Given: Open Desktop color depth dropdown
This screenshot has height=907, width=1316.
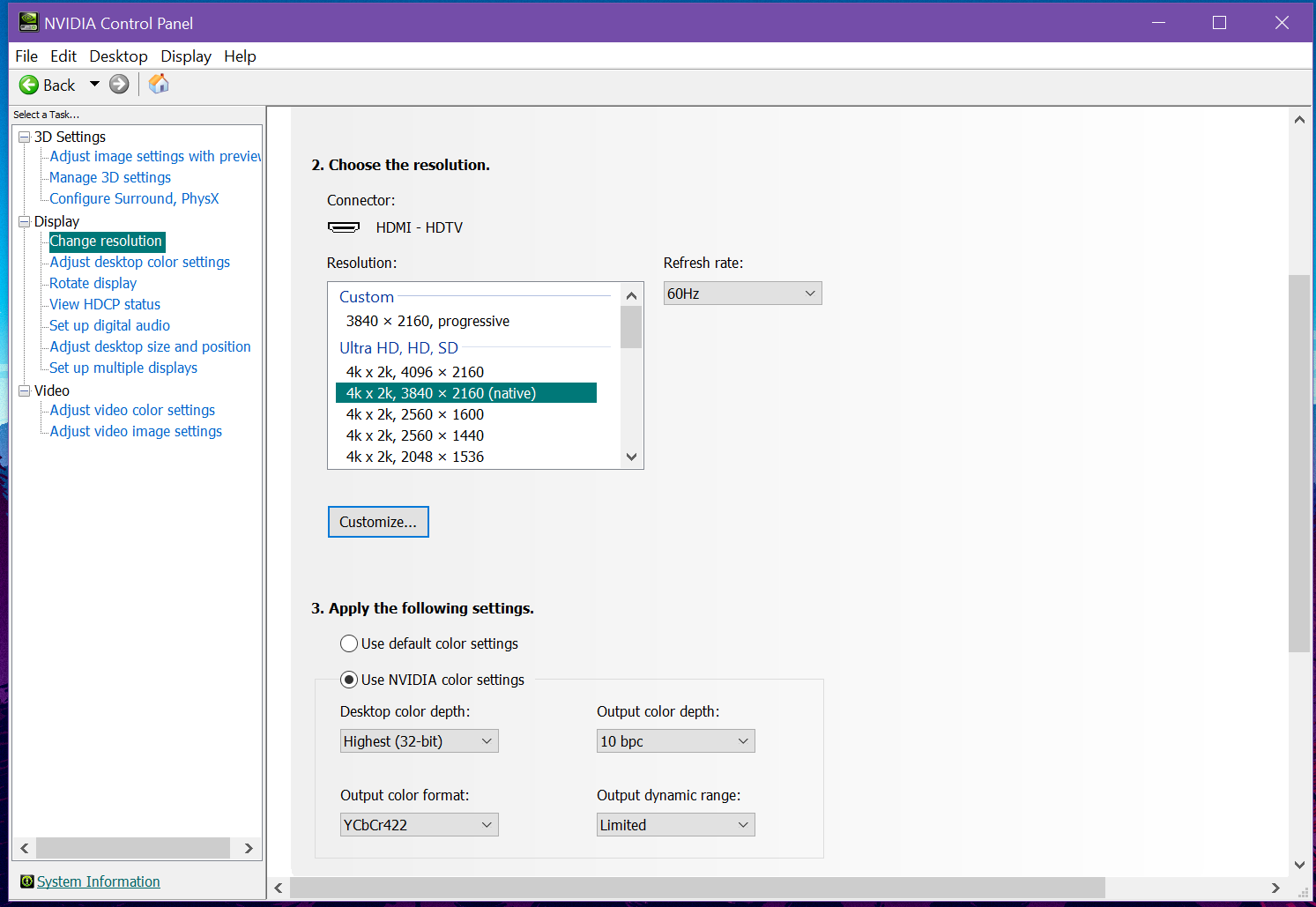Looking at the screenshot, I should [420, 741].
